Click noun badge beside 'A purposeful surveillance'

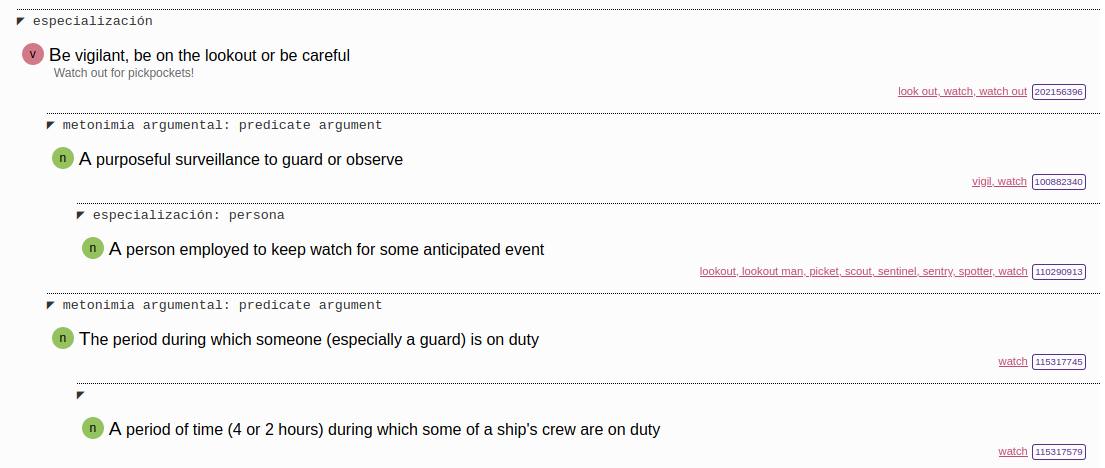[x=63, y=159]
